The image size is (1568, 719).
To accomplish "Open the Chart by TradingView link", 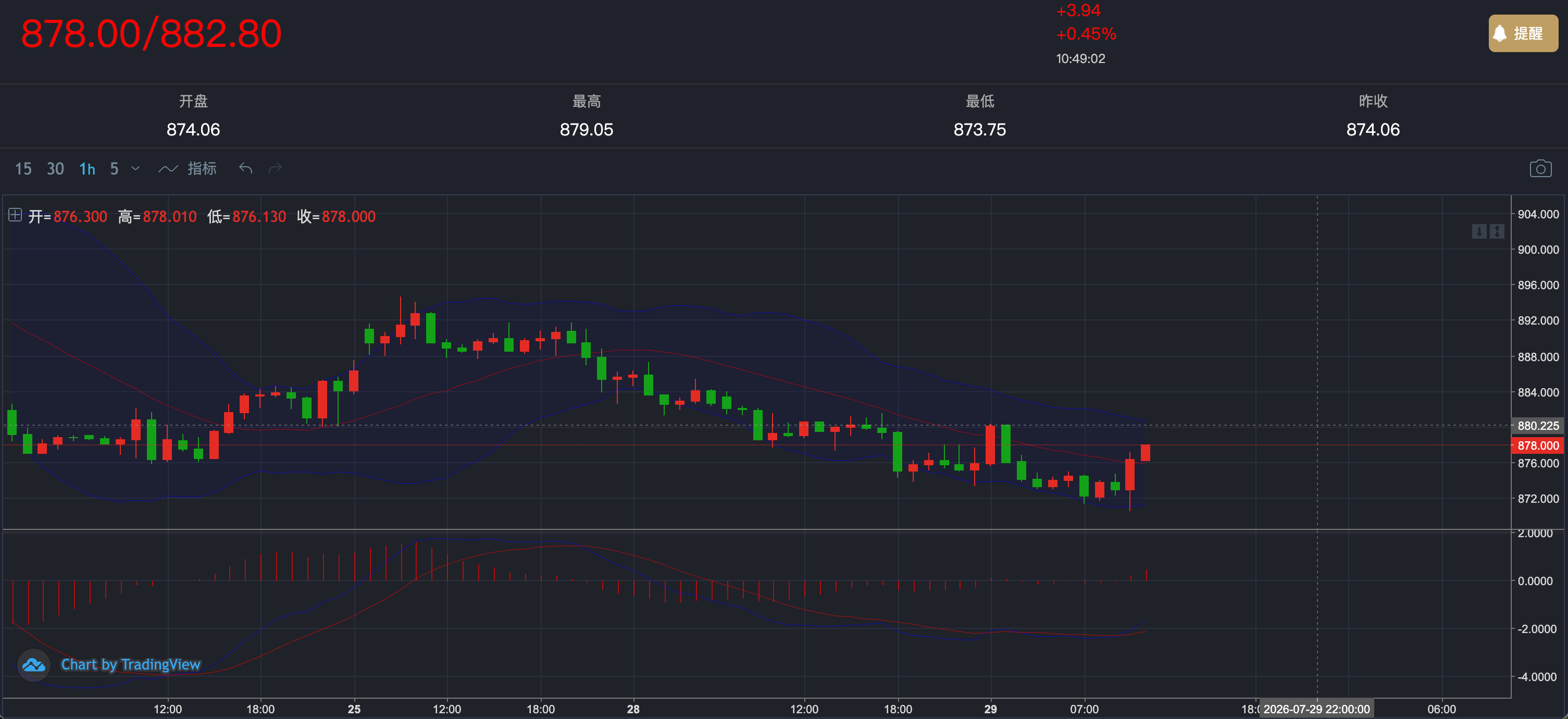I will pos(130,664).
